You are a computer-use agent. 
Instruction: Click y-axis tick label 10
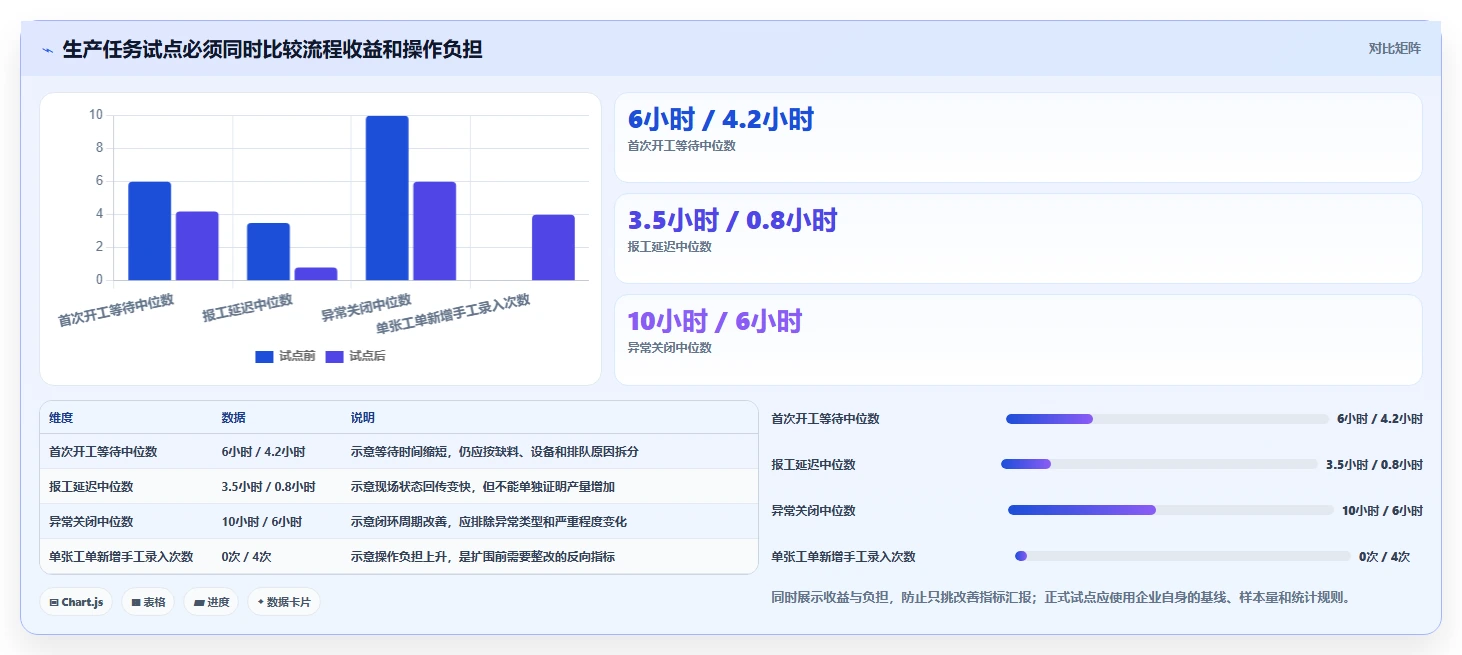pyautogui.click(x=96, y=115)
